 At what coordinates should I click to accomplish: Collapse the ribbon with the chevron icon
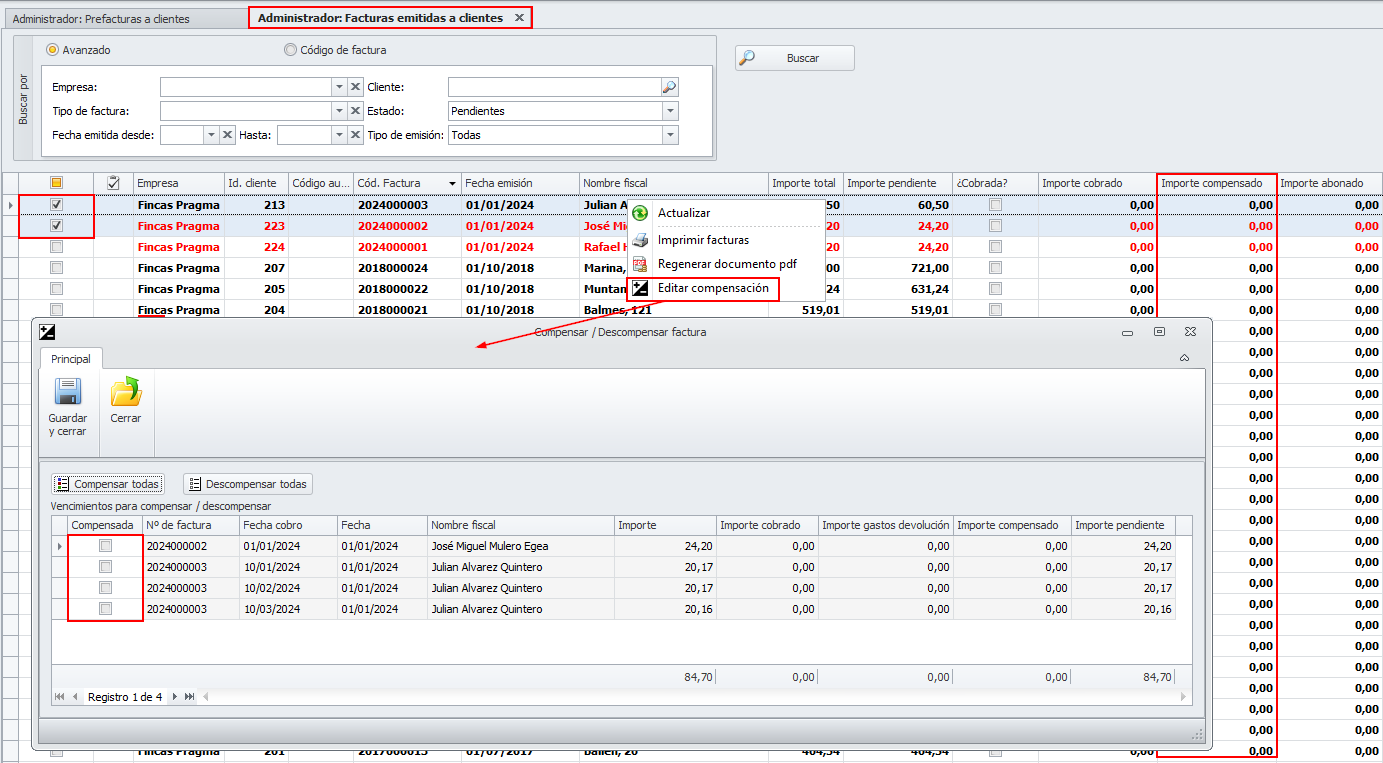click(1184, 358)
